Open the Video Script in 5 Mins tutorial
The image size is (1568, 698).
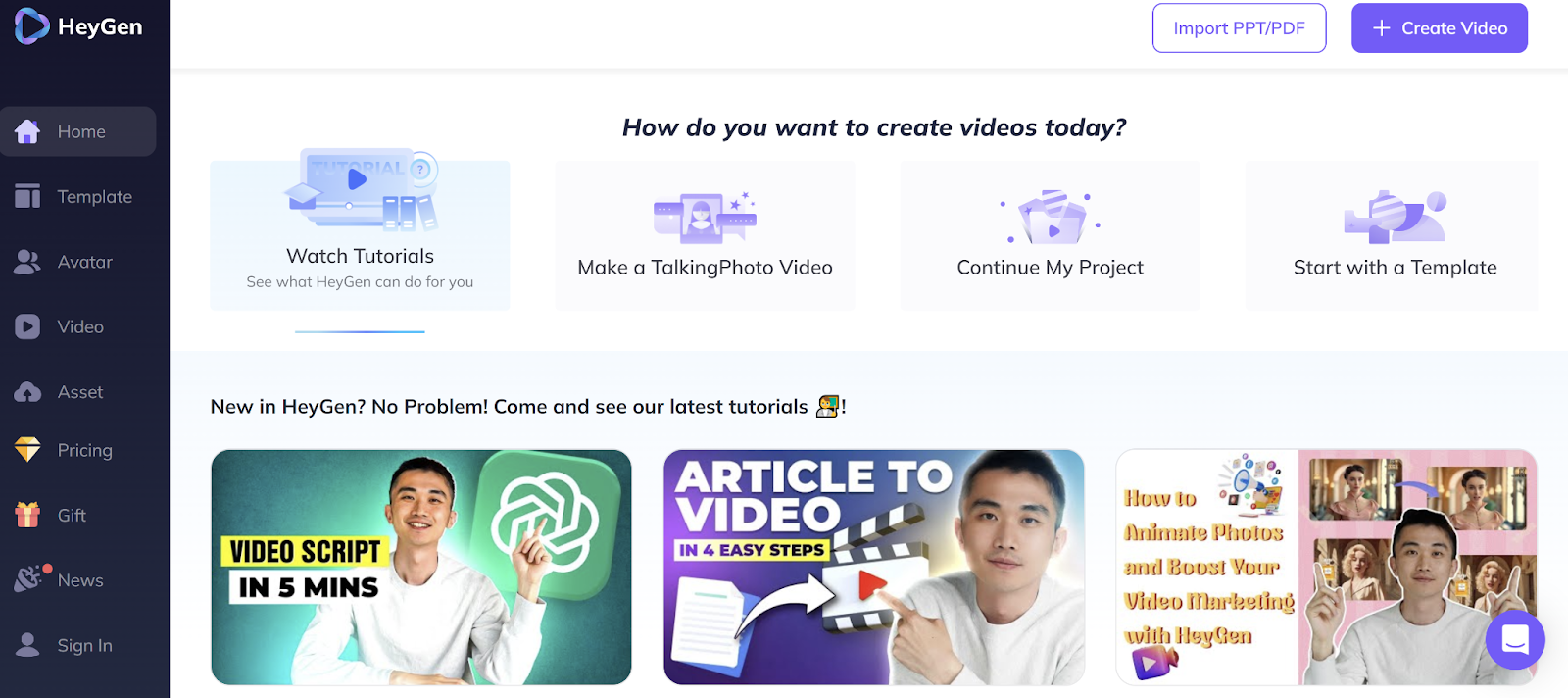pos(421,568)
